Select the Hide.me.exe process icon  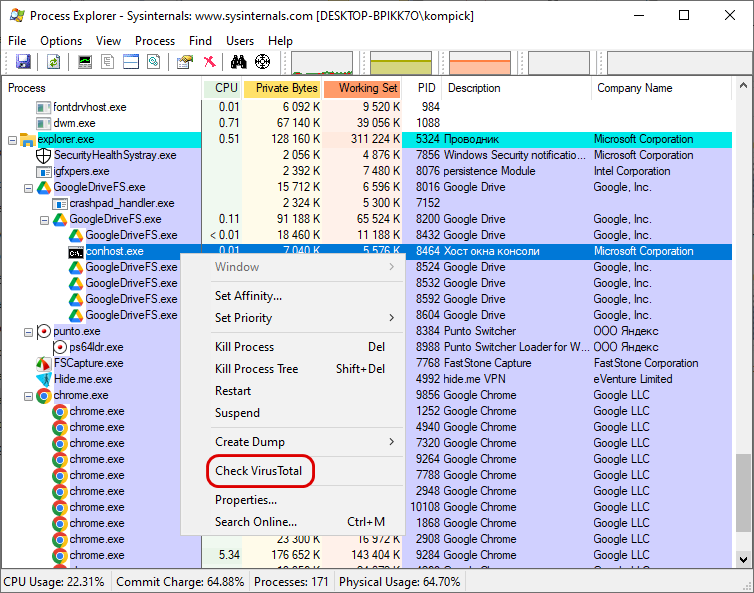pos(44,379)
